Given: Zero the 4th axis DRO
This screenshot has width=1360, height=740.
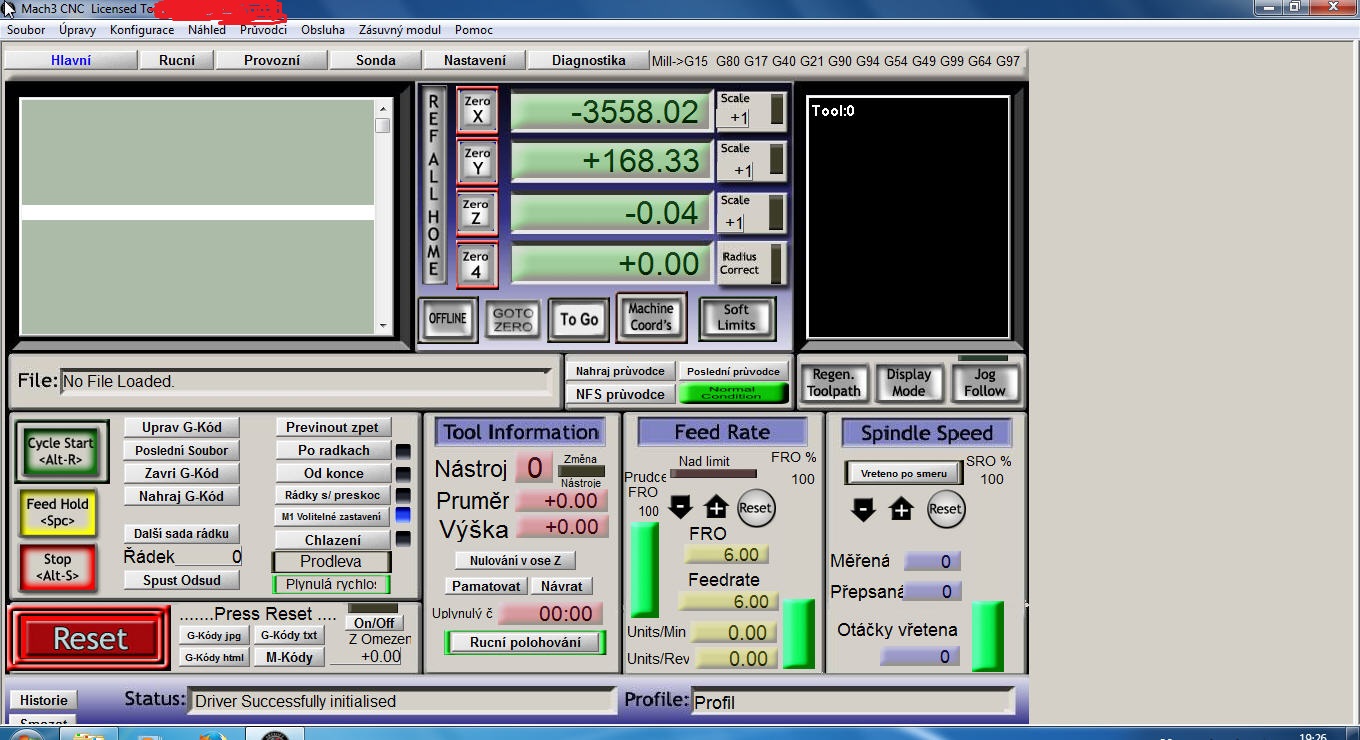Looking at the screenshot, I should coord(477,265).
